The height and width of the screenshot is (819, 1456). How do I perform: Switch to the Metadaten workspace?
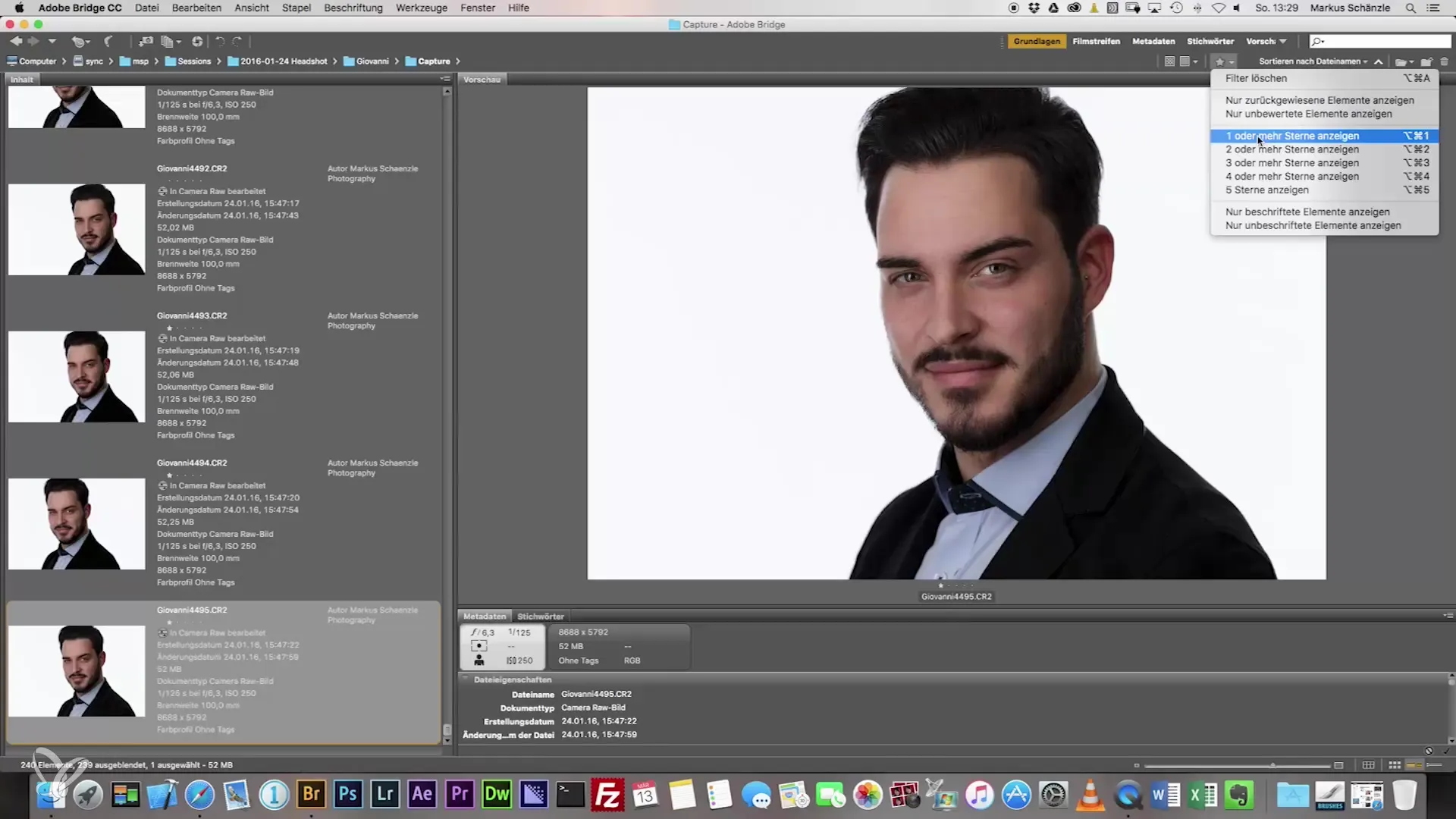[x=1153, y=41]
